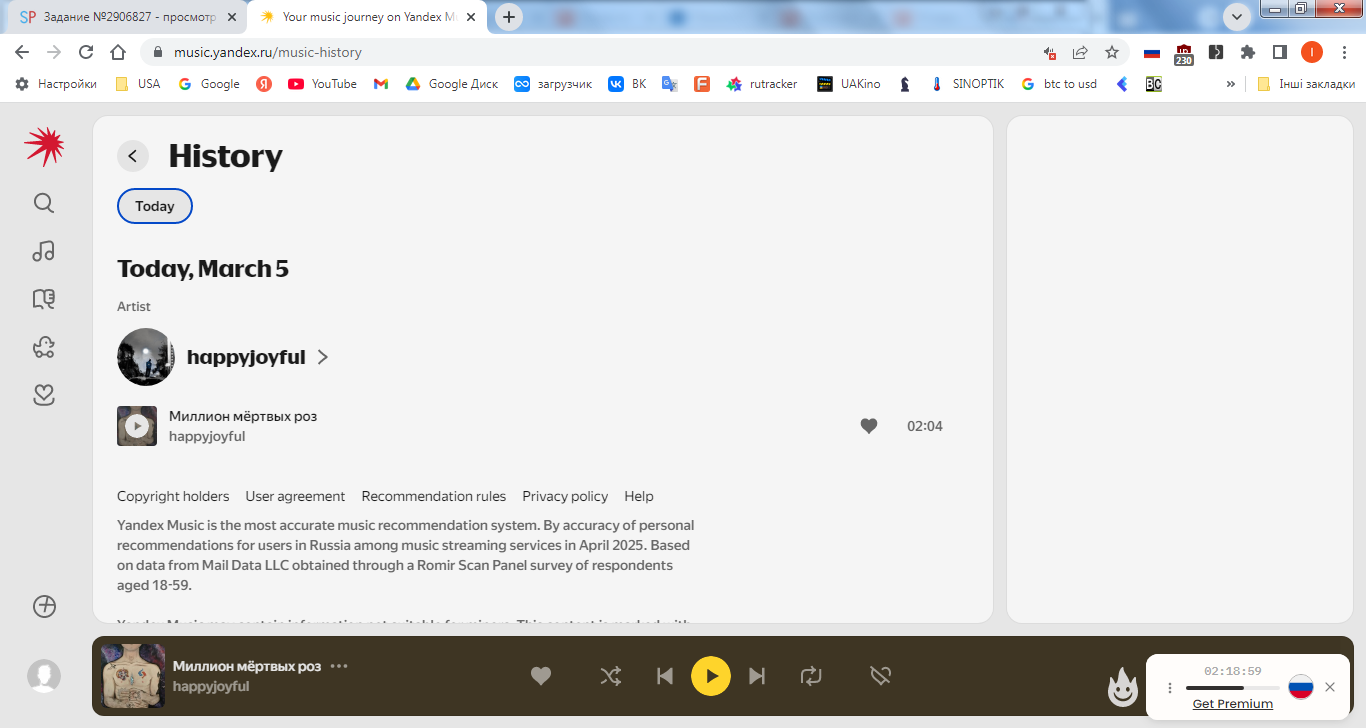Screen dimensions: 1366x728
Task: Click the share page icon in address bar
Action: (1080, 52)
